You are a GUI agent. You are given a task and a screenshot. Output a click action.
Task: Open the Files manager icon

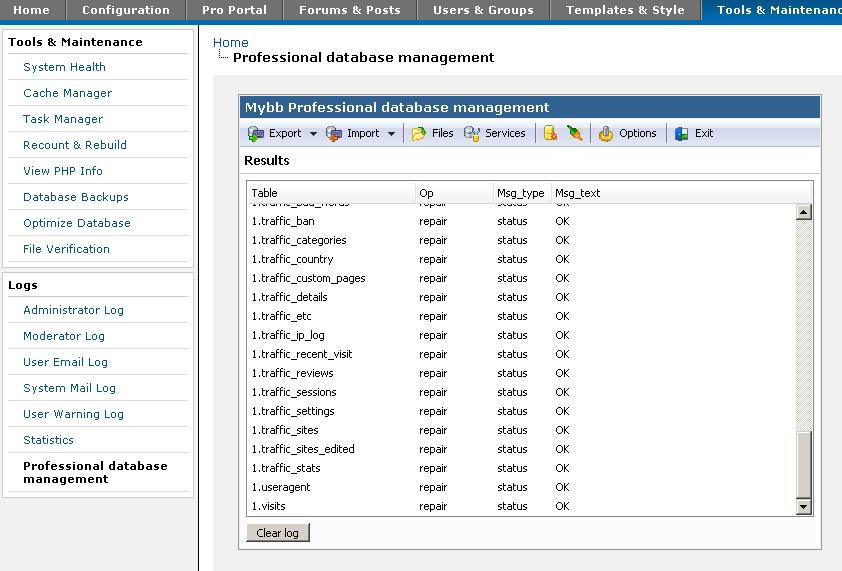click(x=419, y=133)
